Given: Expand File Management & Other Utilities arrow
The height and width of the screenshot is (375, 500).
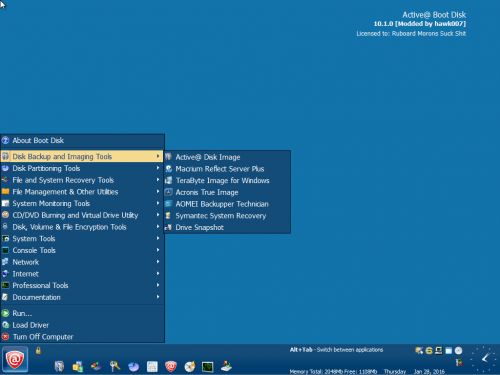Looking at the screenshot, I should coord(158,191).
